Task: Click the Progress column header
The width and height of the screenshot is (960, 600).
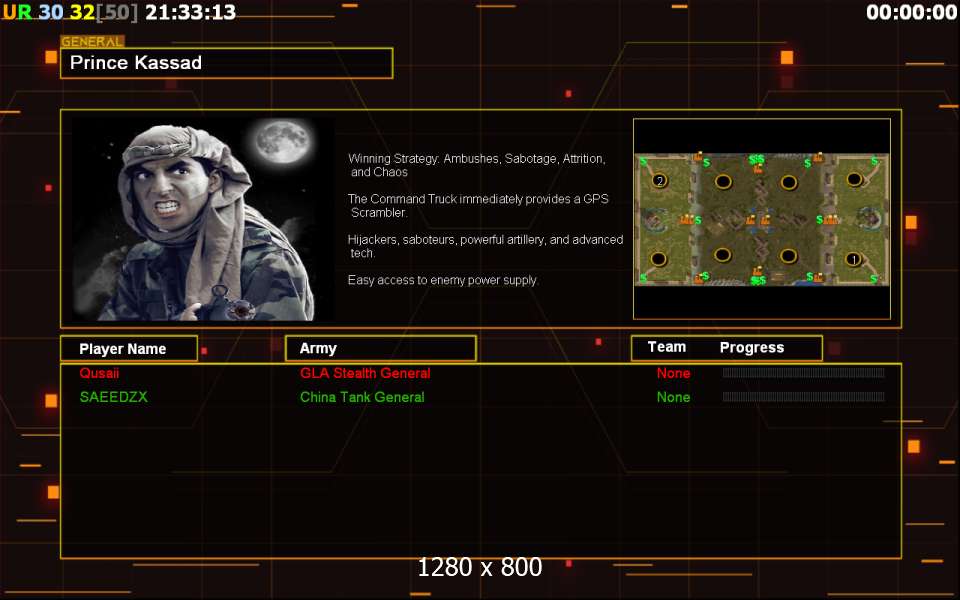Action: (x=752, y=348)
